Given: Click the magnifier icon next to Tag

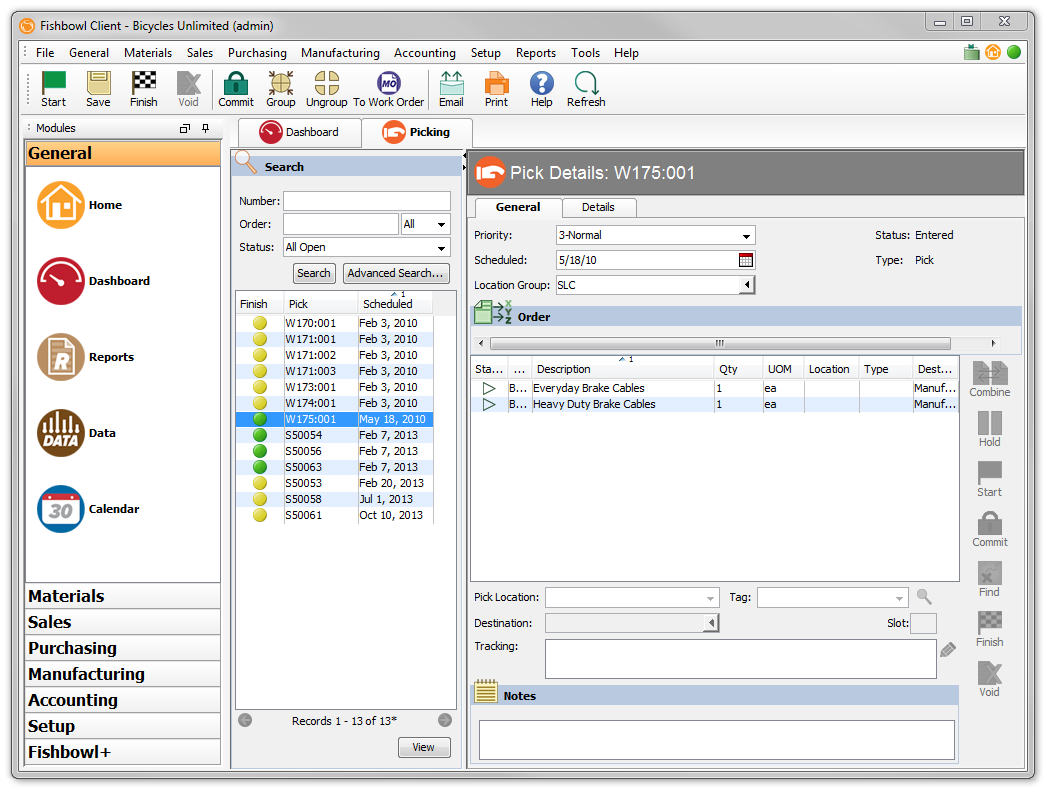Looking at the screenshot, I should click(925, 597).
